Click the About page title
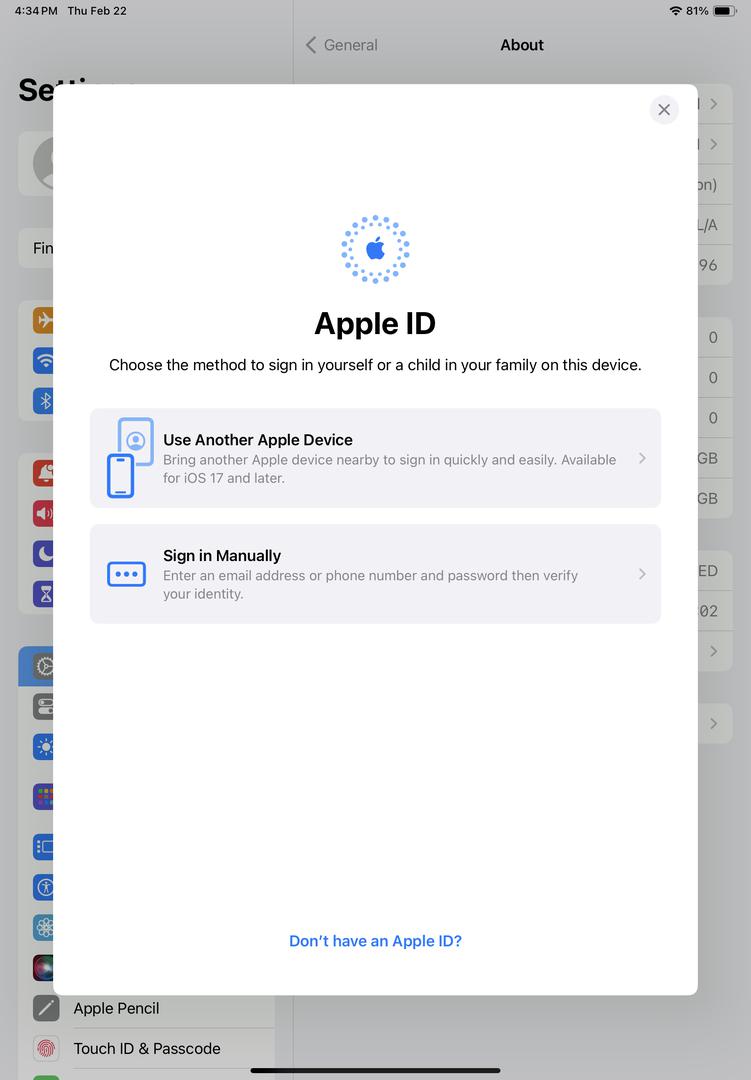 [x=522, y=45]
